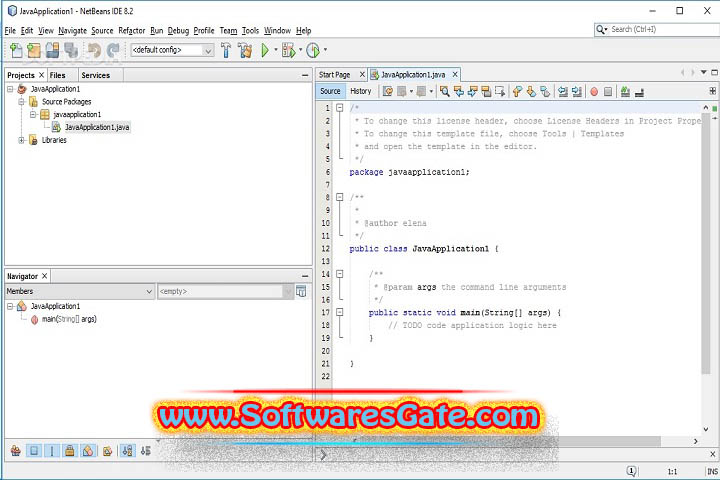Click the Next Bookmark icon
This screenshot has height=480, width=720.
(x=531, y=91)
